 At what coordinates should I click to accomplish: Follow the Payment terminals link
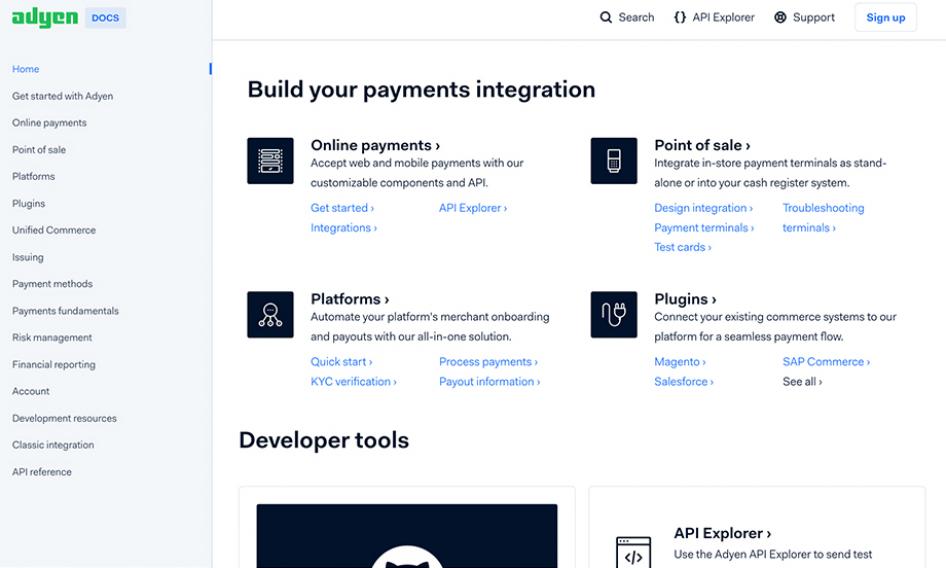[704, 228]
